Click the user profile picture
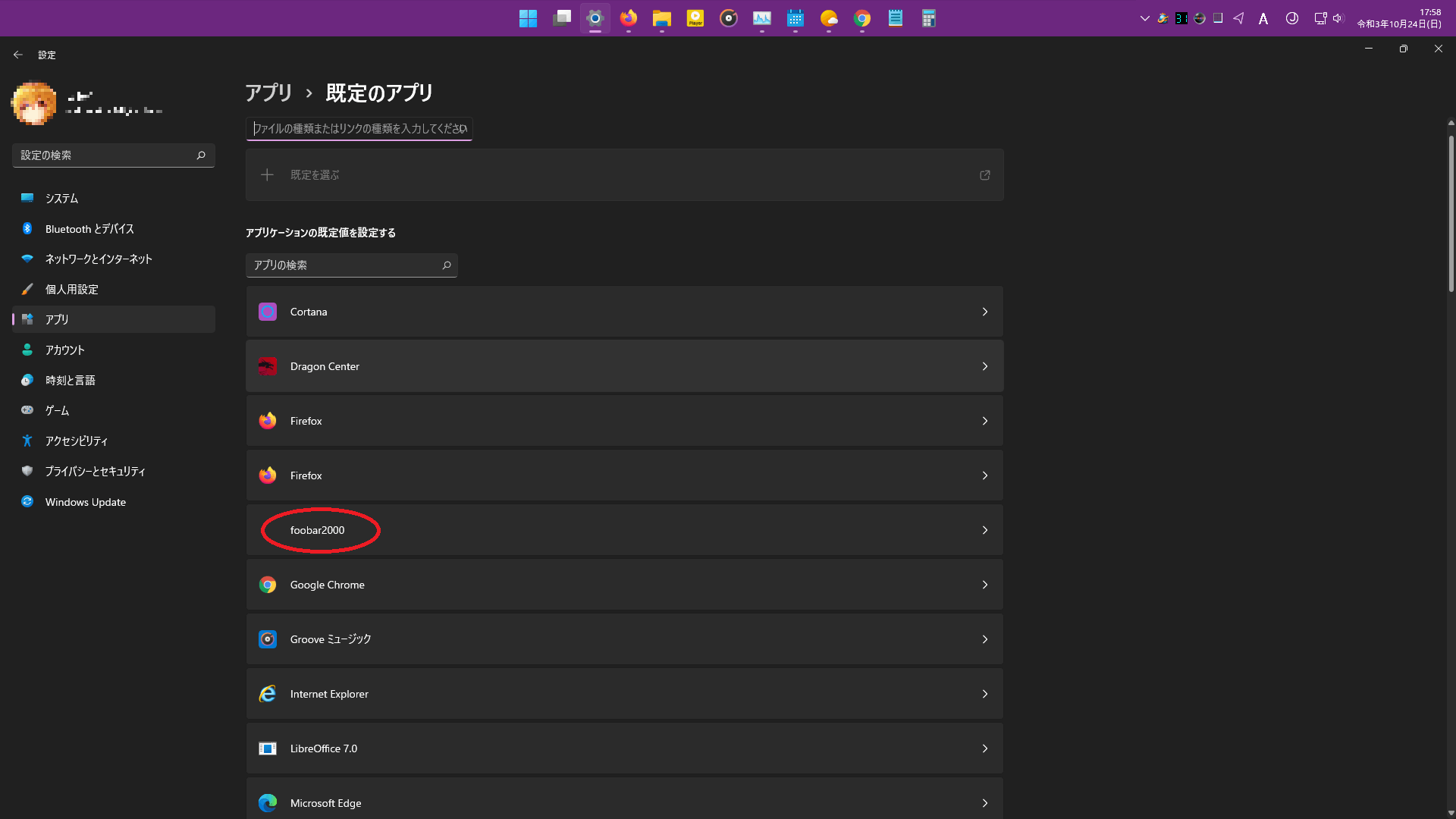The height and width of the screenshot is (819, 1456). pos(34,102)
